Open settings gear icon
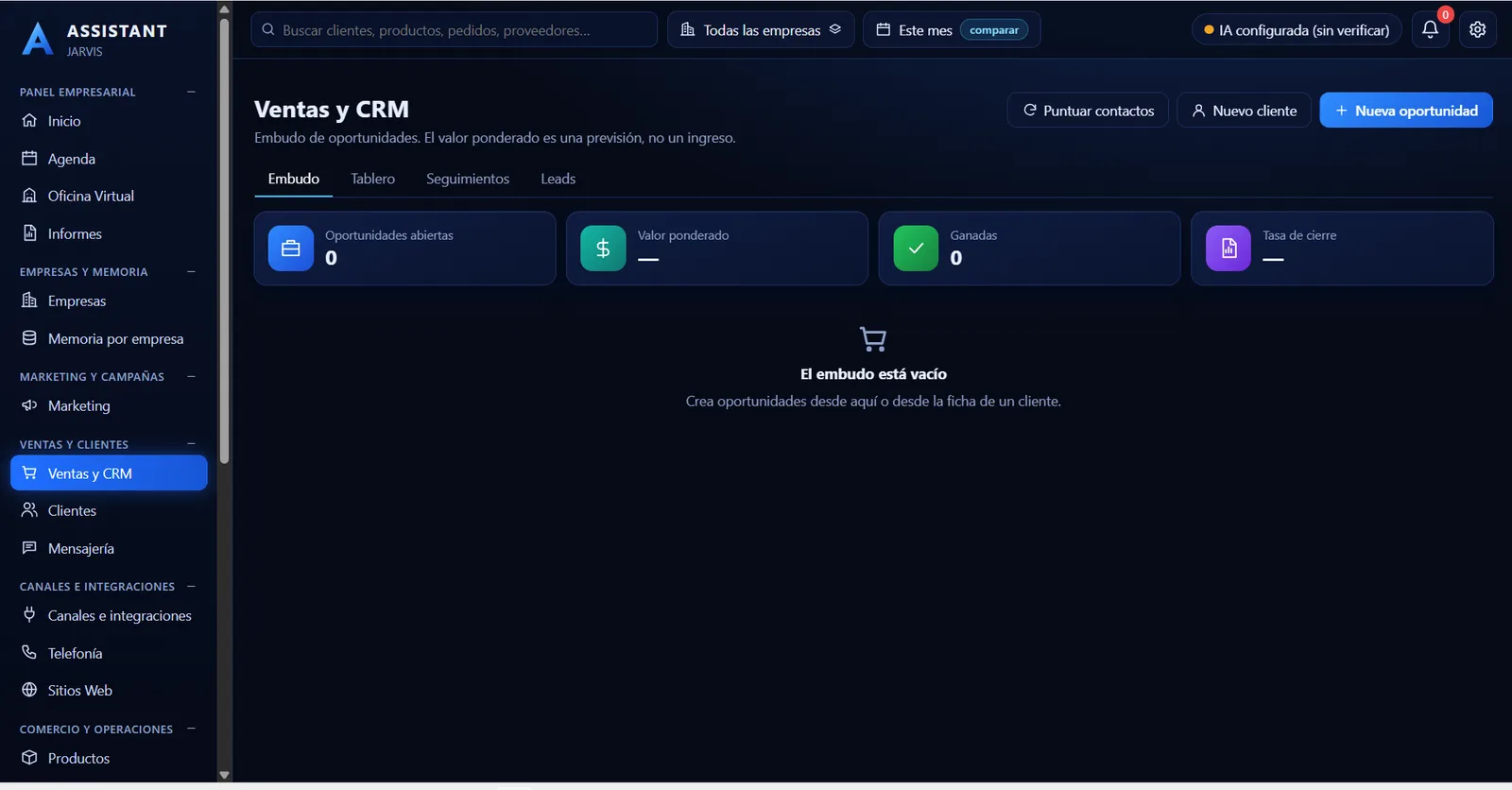The height and width of the screenshot is (790, 1512). click(1478, 29)
